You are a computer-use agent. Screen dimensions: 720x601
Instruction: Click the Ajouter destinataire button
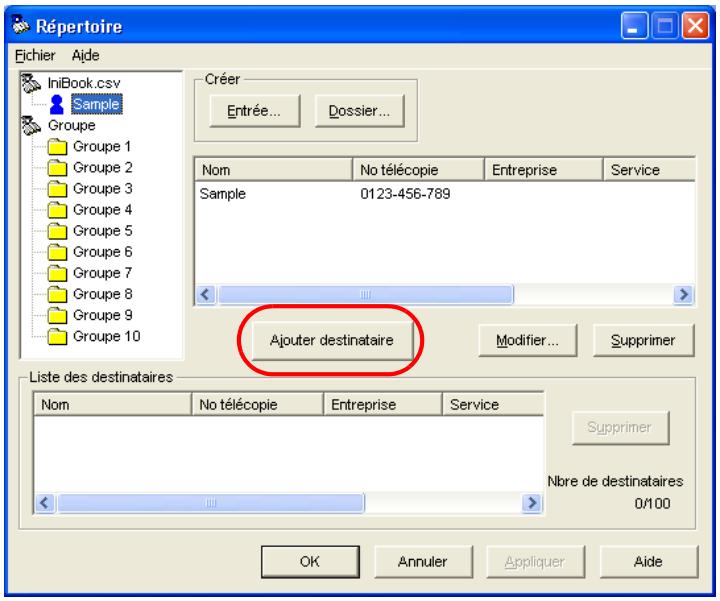(332, 340)
